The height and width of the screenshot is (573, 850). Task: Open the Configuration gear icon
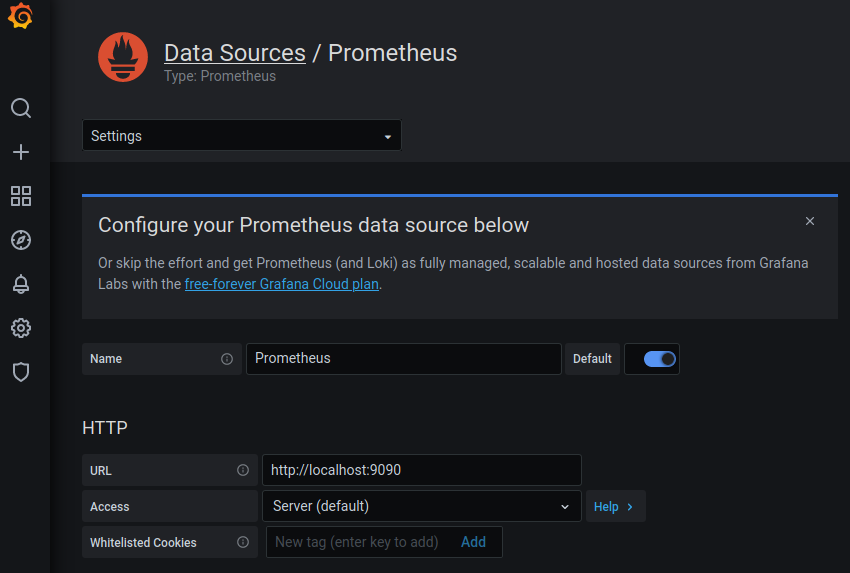[21, 328]
